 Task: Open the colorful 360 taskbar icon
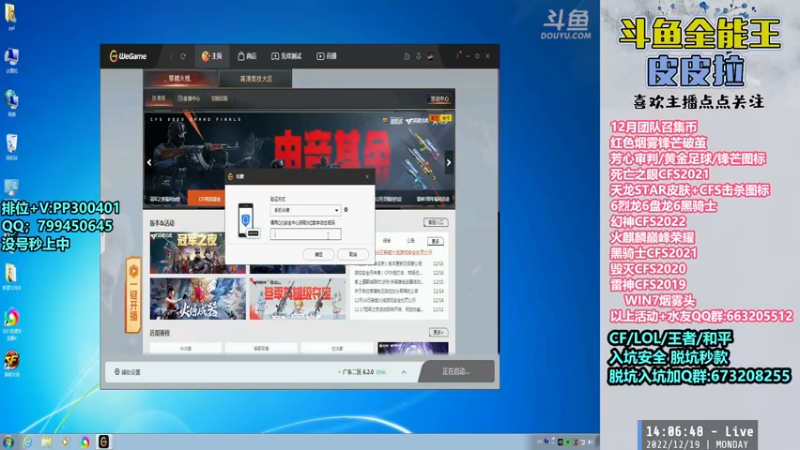coord(85,442)
